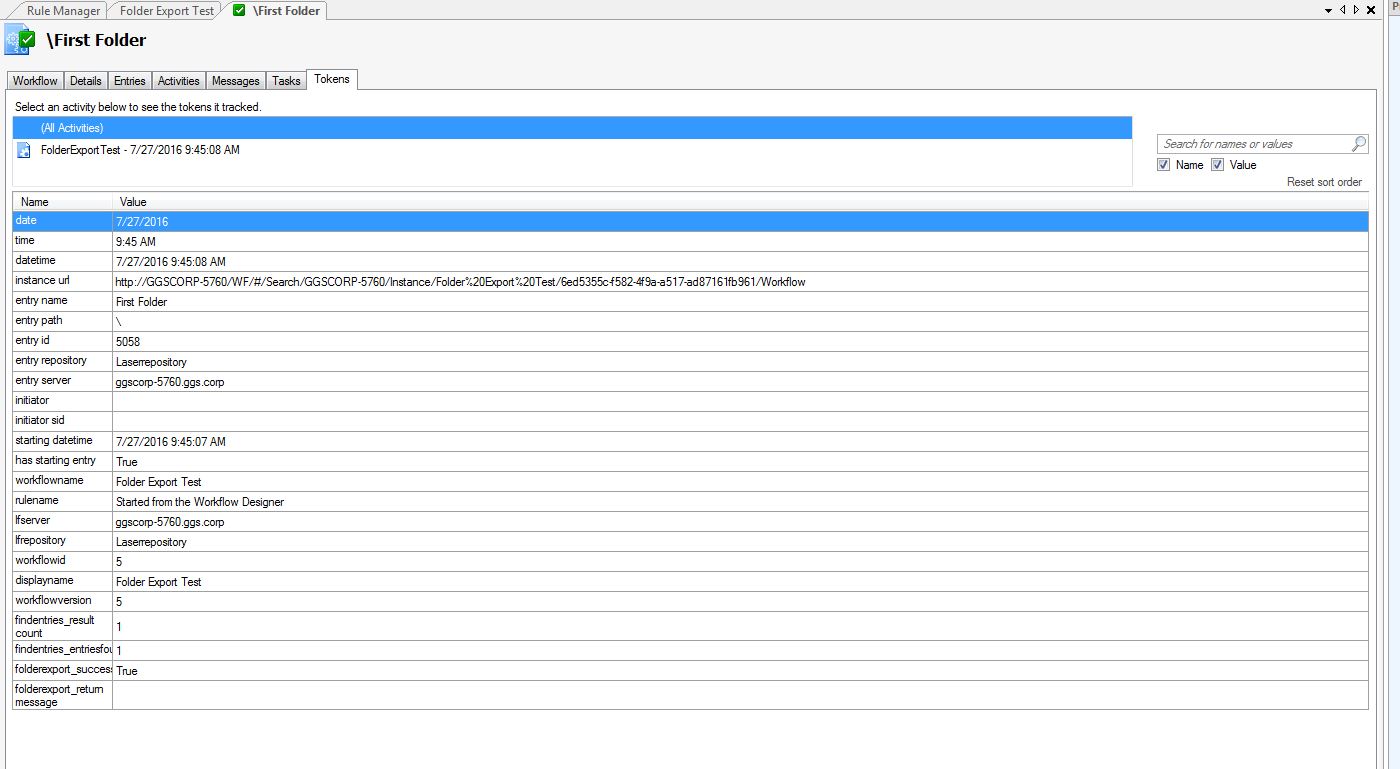Uncheck the Value search checkbox
The height and width of the screenshot is (769, 1400).
click(1217, 165)
